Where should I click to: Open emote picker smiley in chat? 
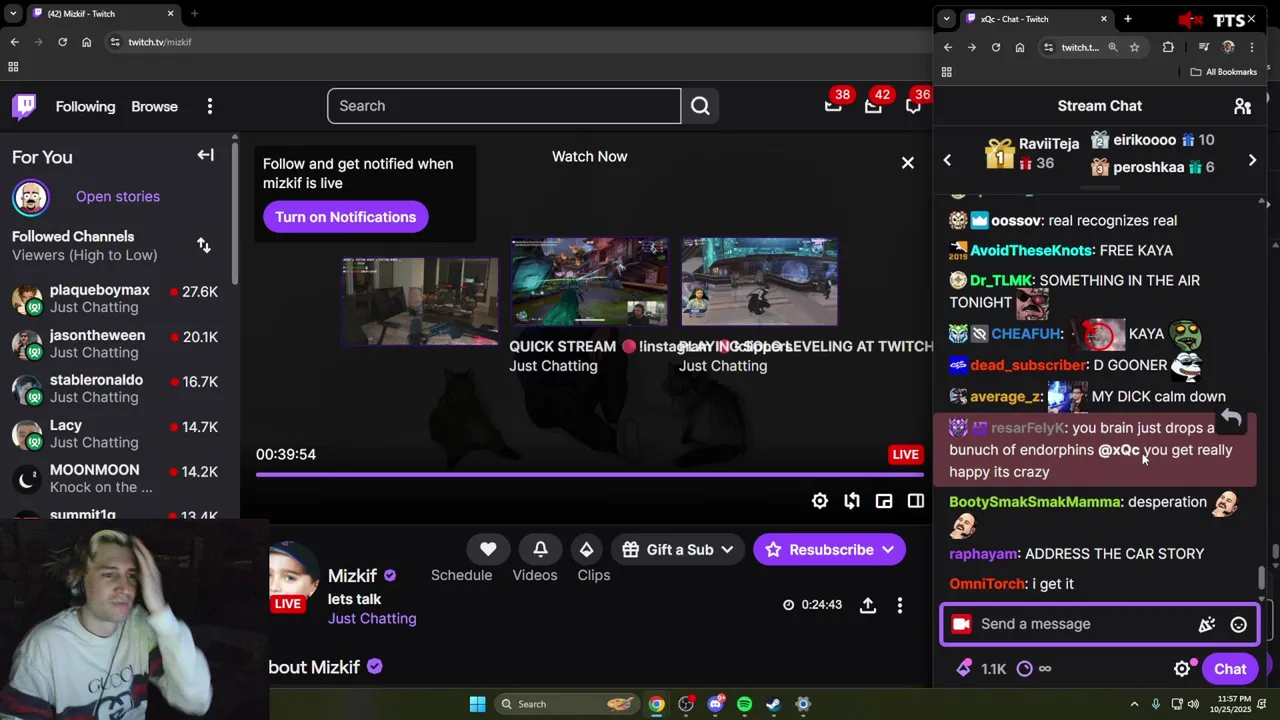click(x=1239, y=624)
